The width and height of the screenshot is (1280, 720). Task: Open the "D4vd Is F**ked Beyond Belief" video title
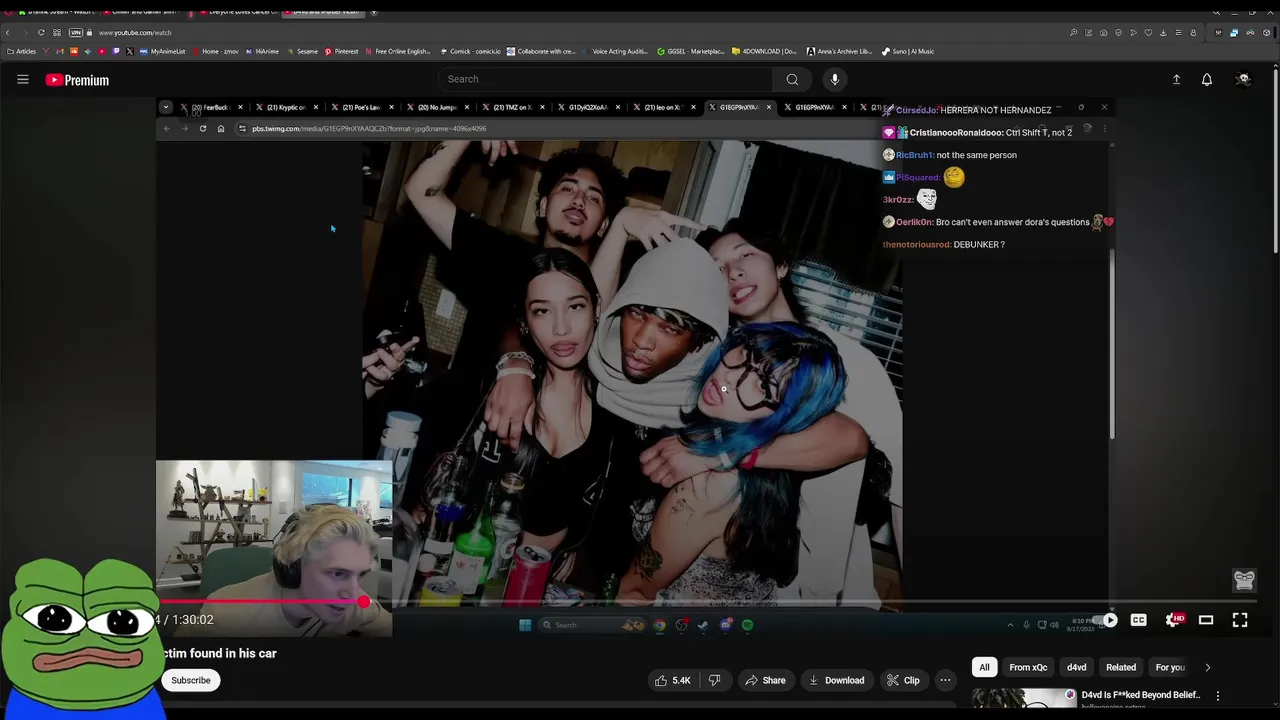coord(1141,695)
